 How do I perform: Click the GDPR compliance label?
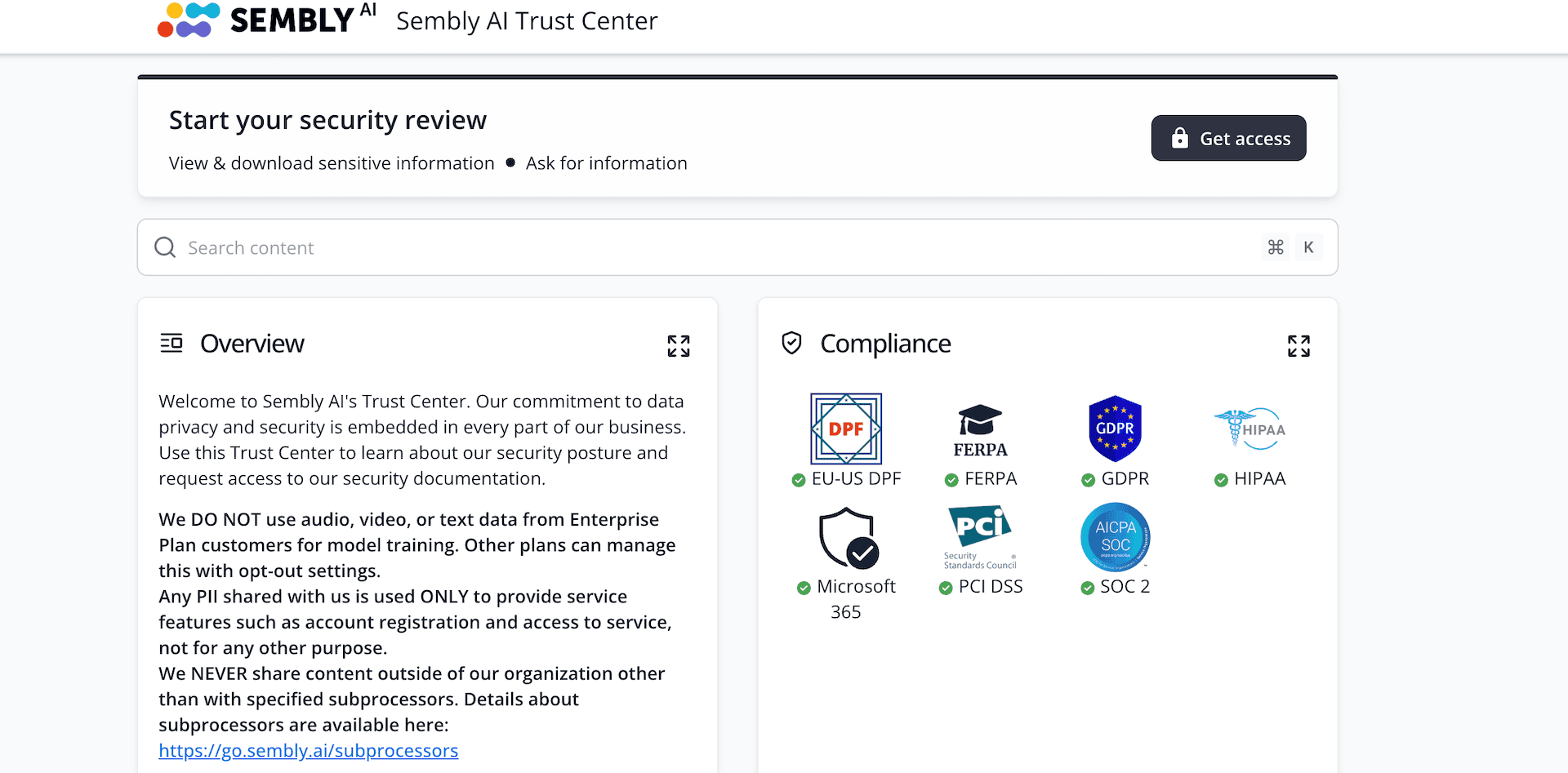tap(1125, 478)
